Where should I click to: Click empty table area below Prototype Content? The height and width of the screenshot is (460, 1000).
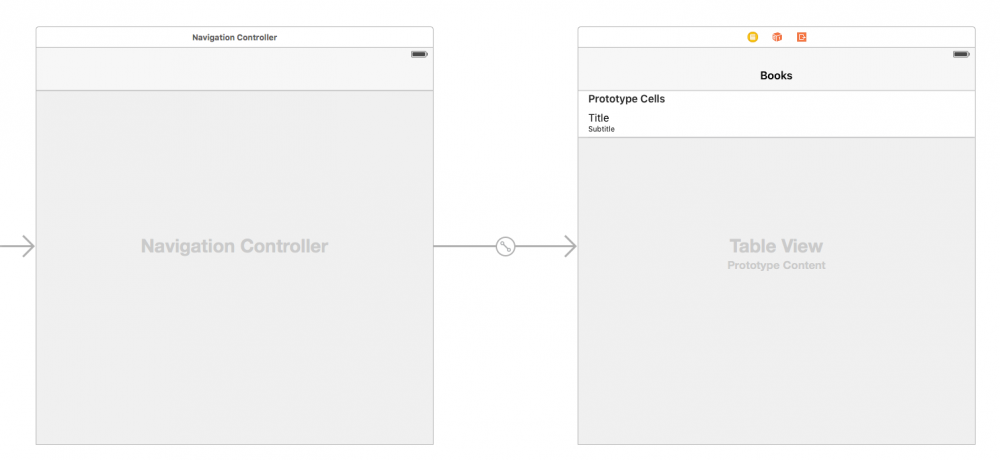[776, 360]
